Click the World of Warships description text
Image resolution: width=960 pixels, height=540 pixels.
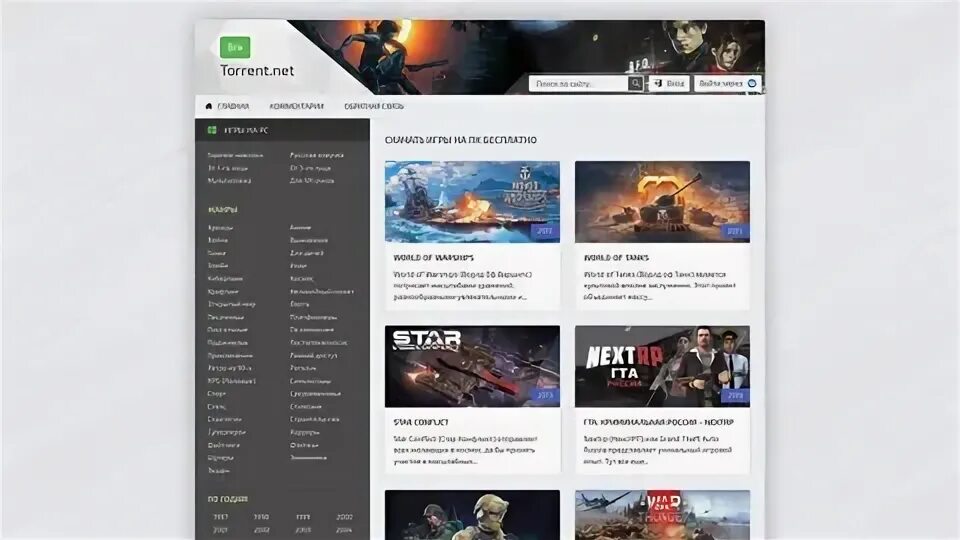(463, 286)
